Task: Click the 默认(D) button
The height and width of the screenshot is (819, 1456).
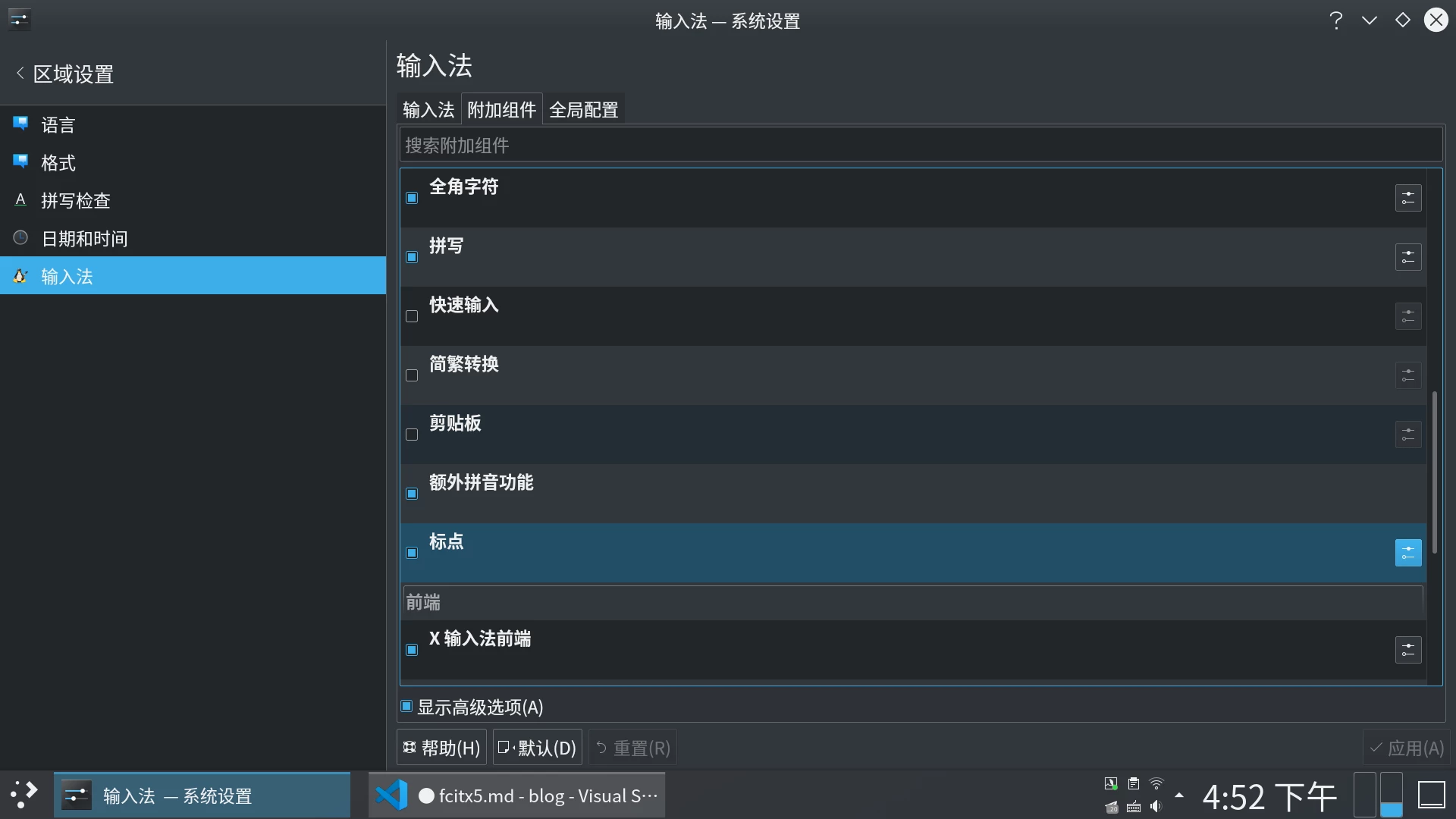Action: pyautogui.click(x=538, y=748)
